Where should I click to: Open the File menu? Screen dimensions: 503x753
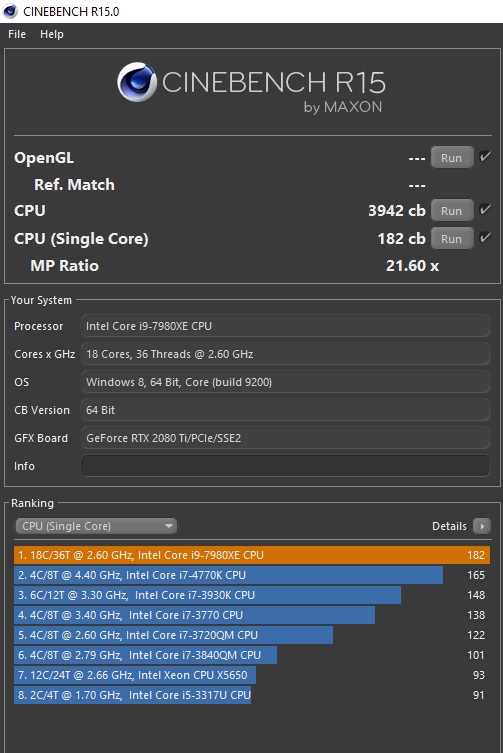click(17, 34)
